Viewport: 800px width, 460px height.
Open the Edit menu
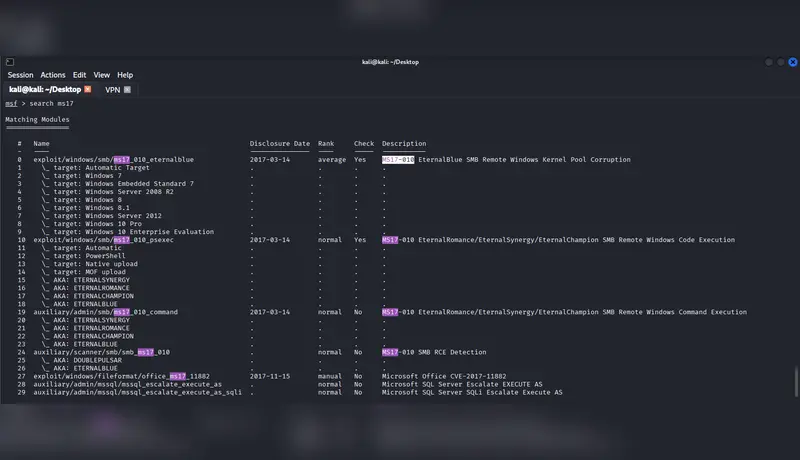tap(80, 75)
